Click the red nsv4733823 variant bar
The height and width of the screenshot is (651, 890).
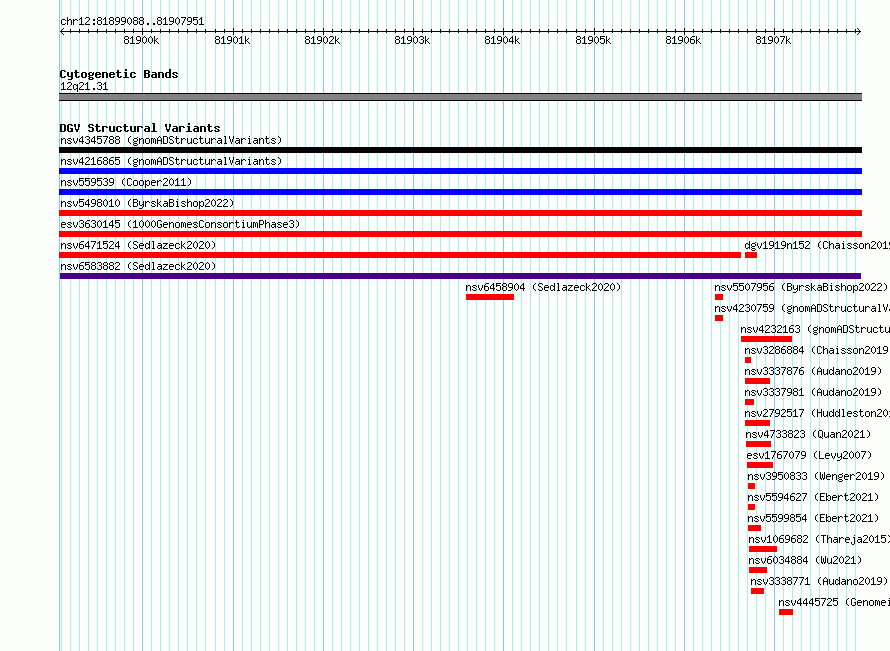click(758, 444)
